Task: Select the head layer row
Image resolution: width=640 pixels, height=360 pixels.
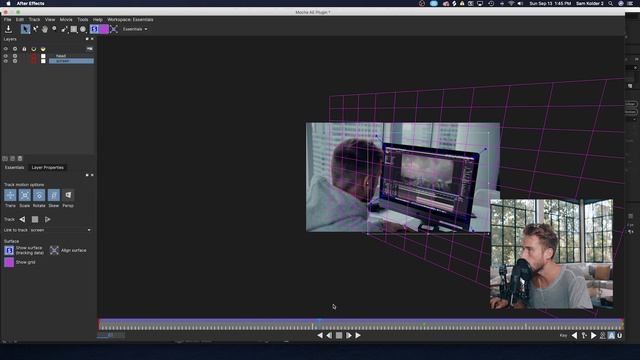Action: pyautogui.click(x=71, y=56)
